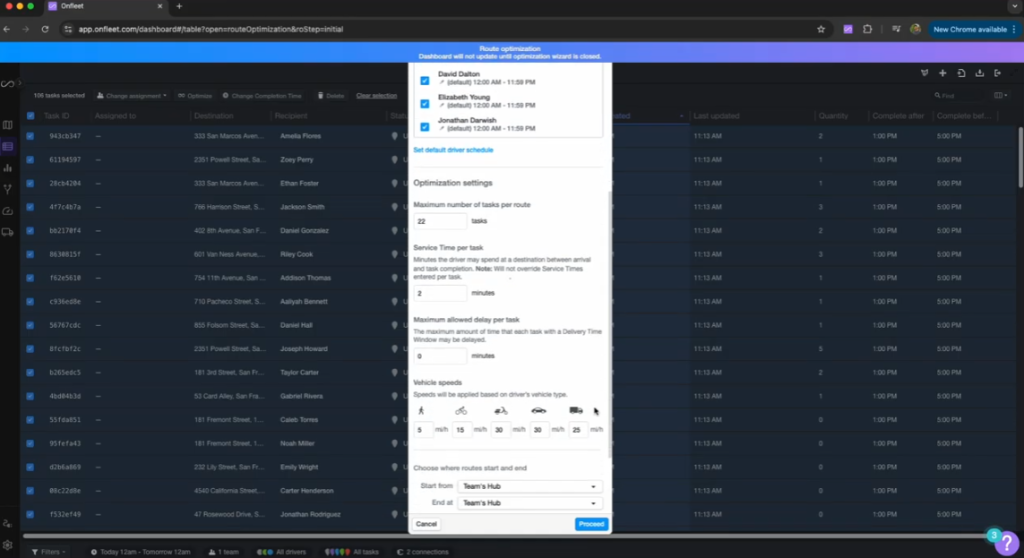Open the Filters dropdown in bottom bar
The height and width of the screenshot is (558, 1024).
(x=49, y=552)
